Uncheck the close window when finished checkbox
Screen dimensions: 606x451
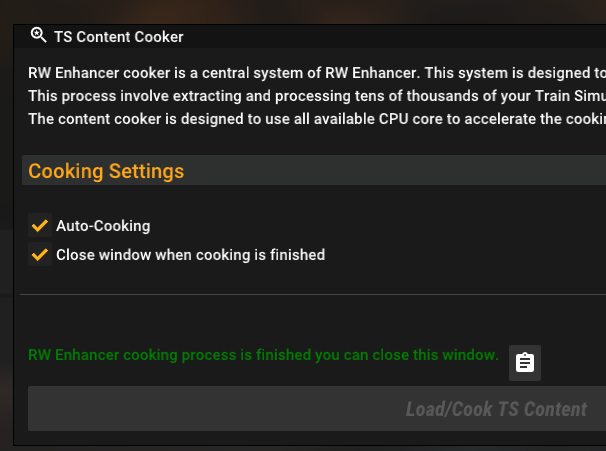[40, 255]
